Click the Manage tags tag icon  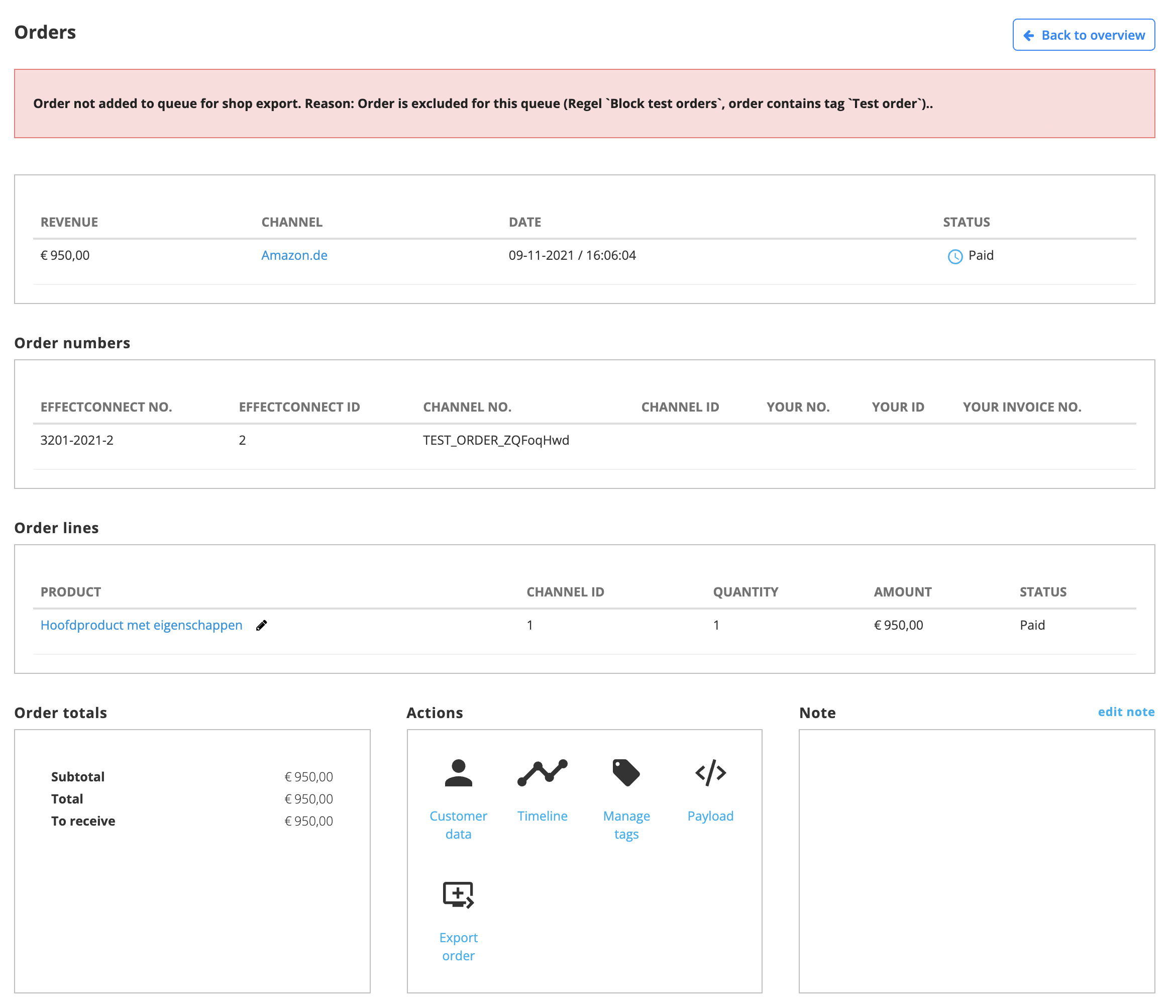tap(626, 772)
